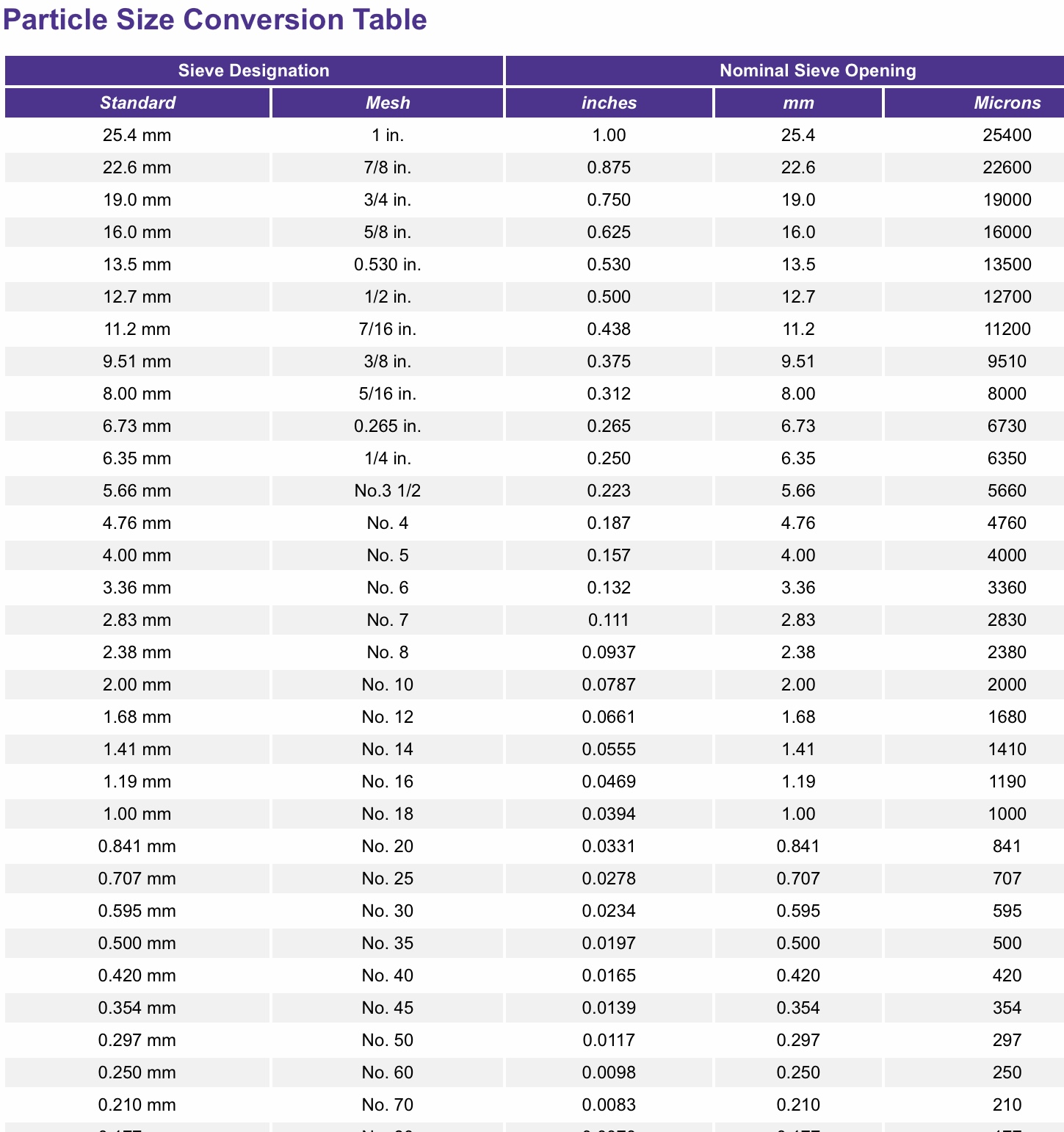
Task: Click the "Nominal Sieve Opening" header cell
Action: tap(817, 71)
